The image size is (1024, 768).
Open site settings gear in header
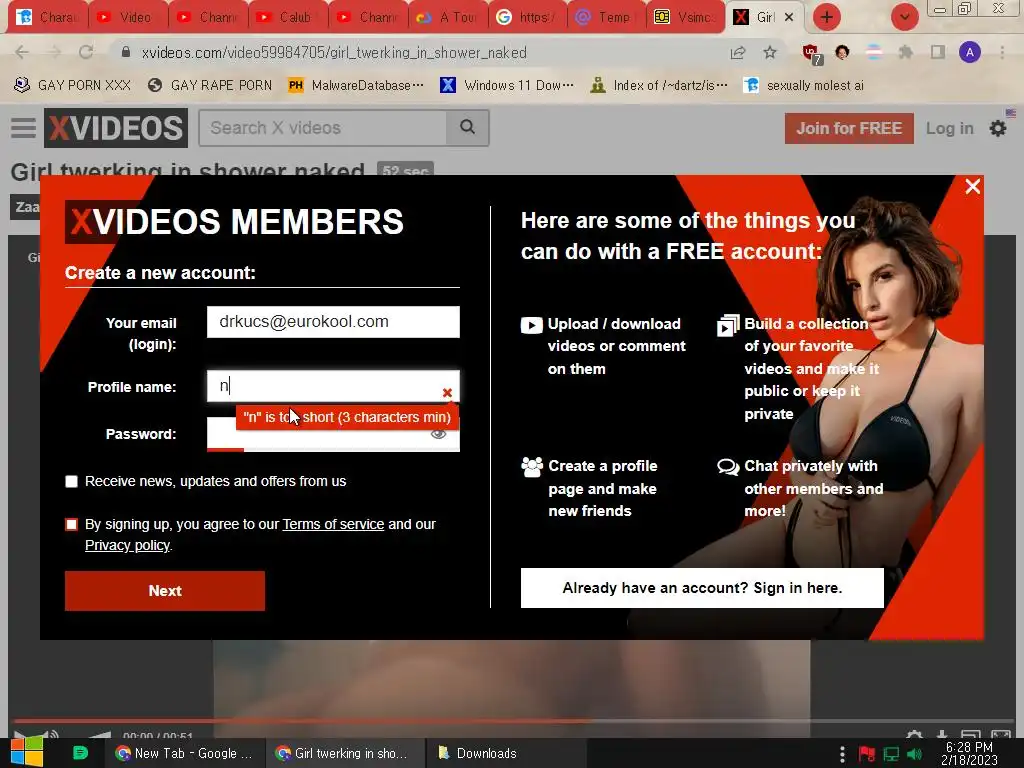[998, 129]
